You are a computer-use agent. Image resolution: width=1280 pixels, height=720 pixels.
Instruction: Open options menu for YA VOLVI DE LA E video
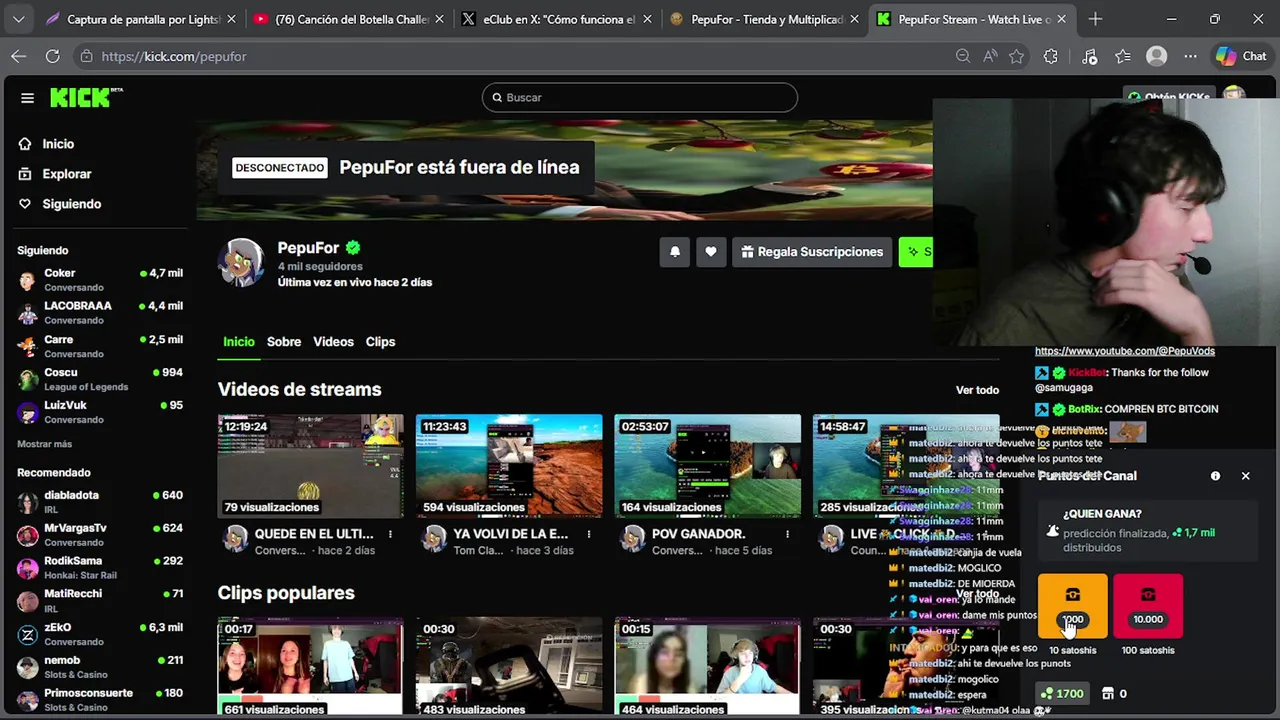point(588,535)
